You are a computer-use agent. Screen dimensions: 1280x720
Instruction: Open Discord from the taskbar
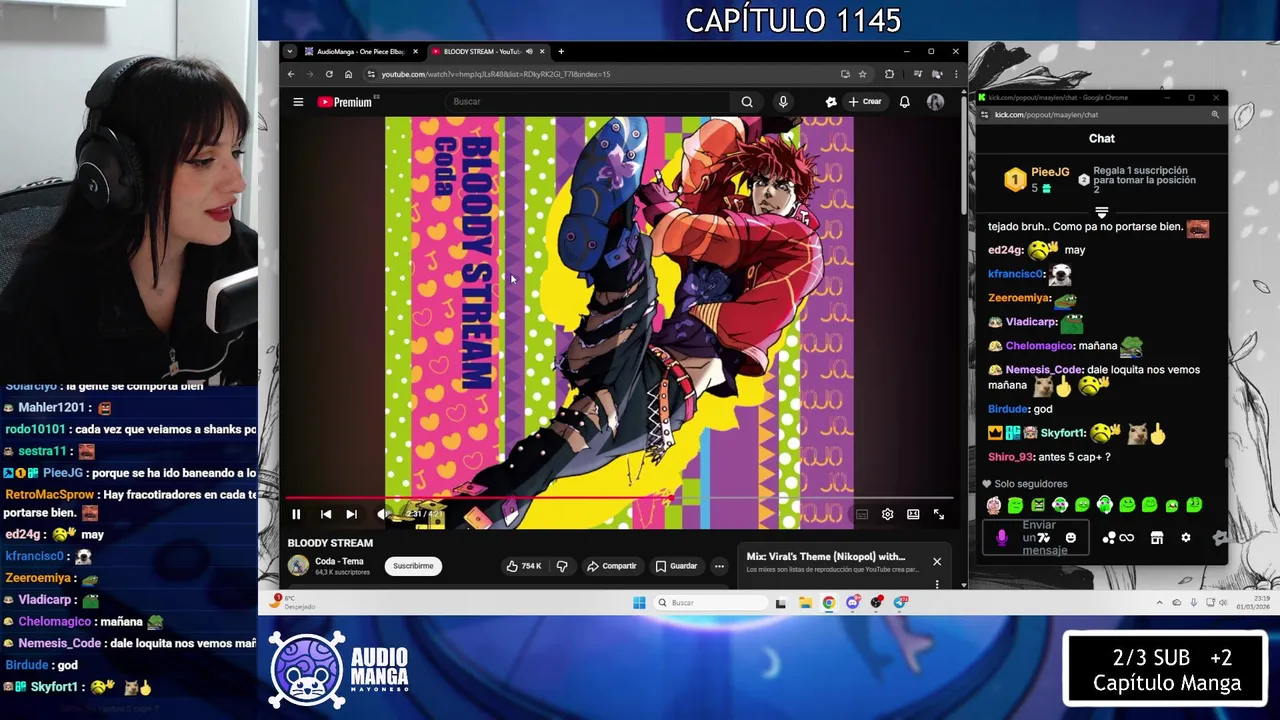click(853, 602)
